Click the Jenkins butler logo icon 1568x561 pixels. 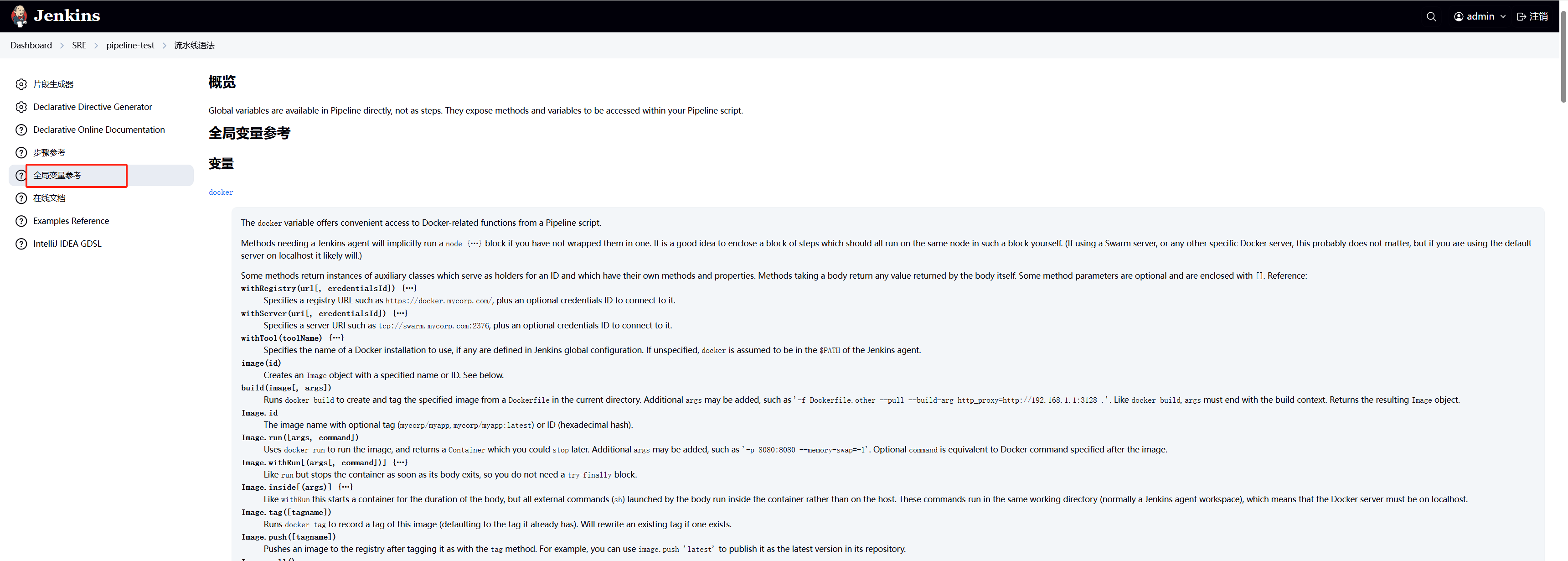click(20, 16)
